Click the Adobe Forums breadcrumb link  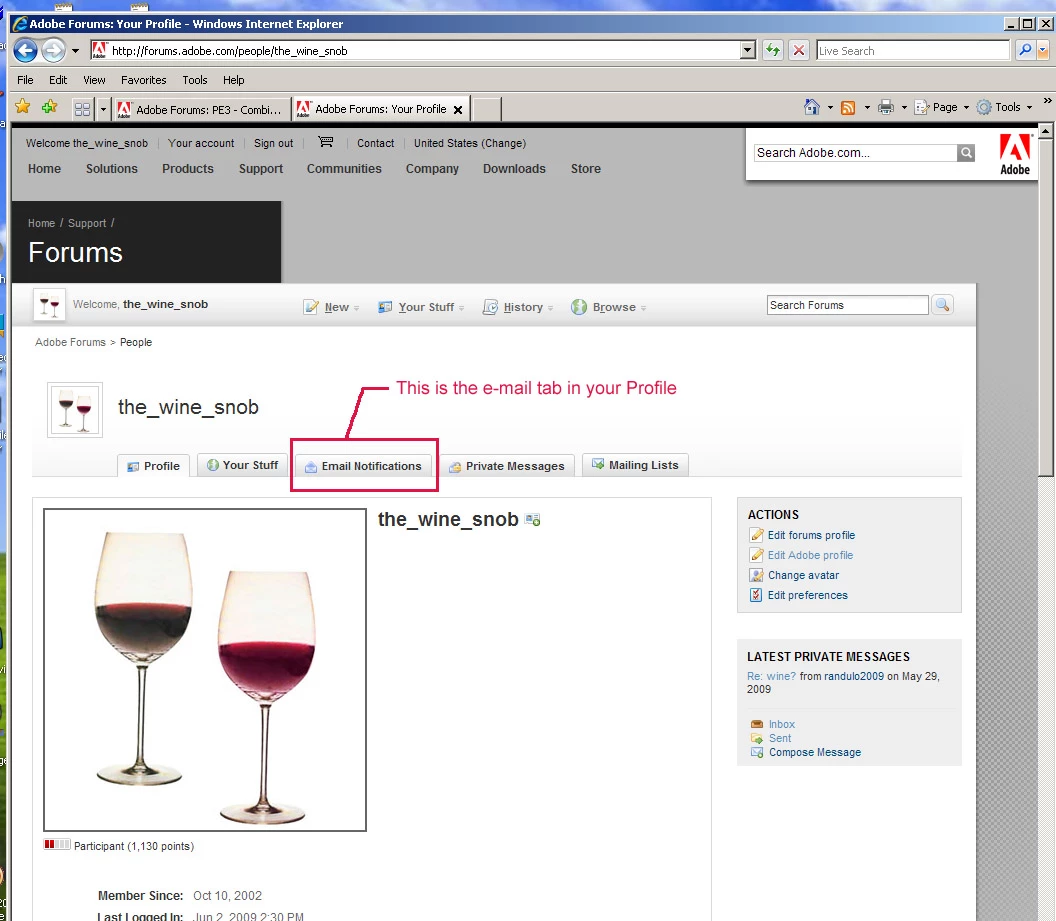(x=70, y=342)
